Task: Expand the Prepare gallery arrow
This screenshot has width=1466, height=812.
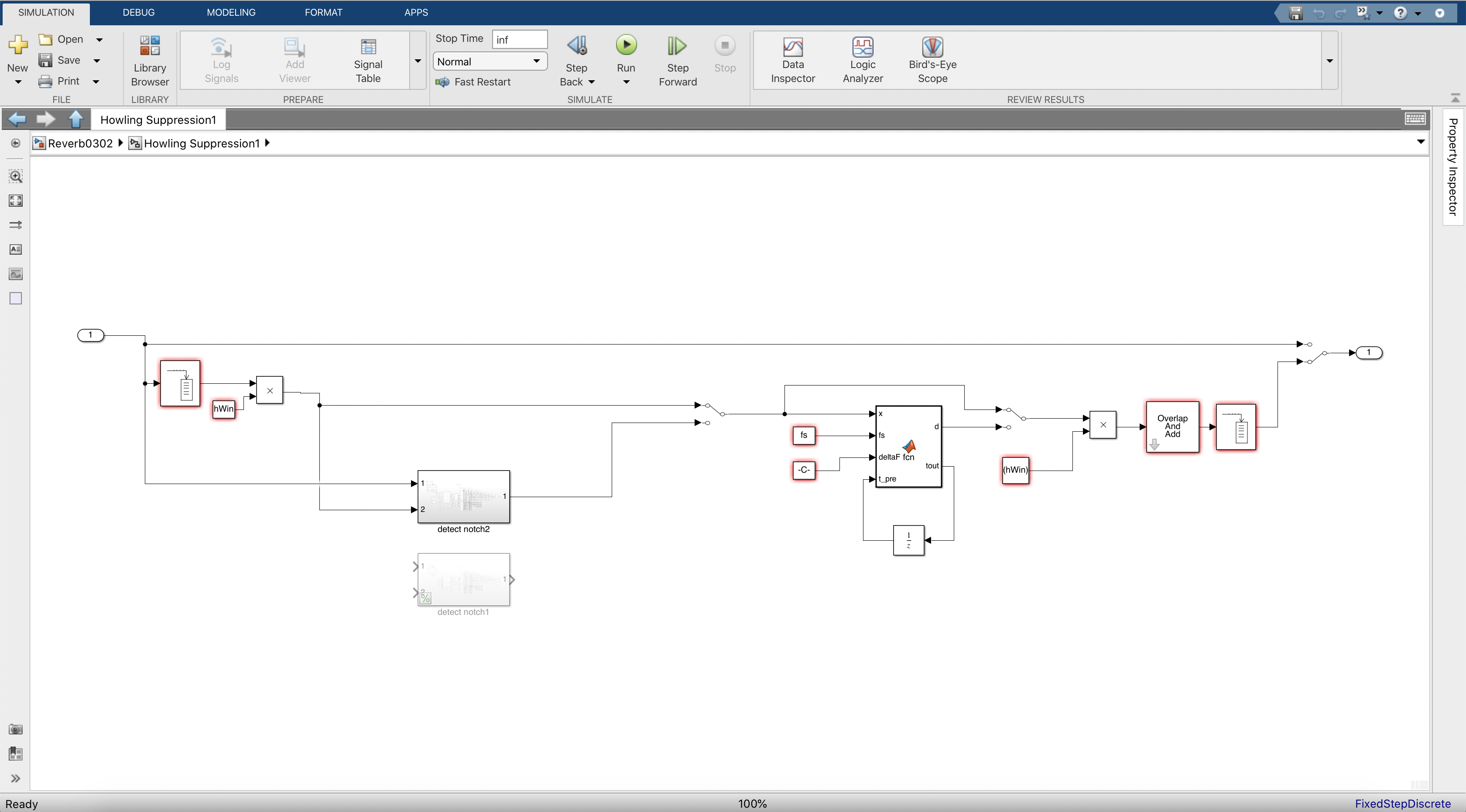Action: [418, 61]
